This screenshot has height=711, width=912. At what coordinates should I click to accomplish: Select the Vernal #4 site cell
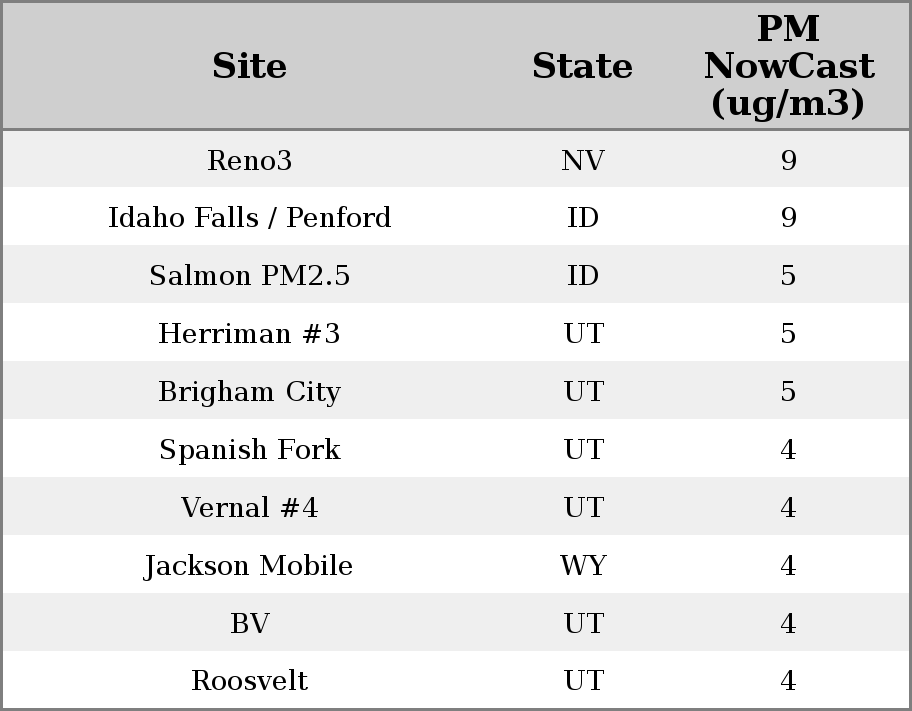[249, 508]
